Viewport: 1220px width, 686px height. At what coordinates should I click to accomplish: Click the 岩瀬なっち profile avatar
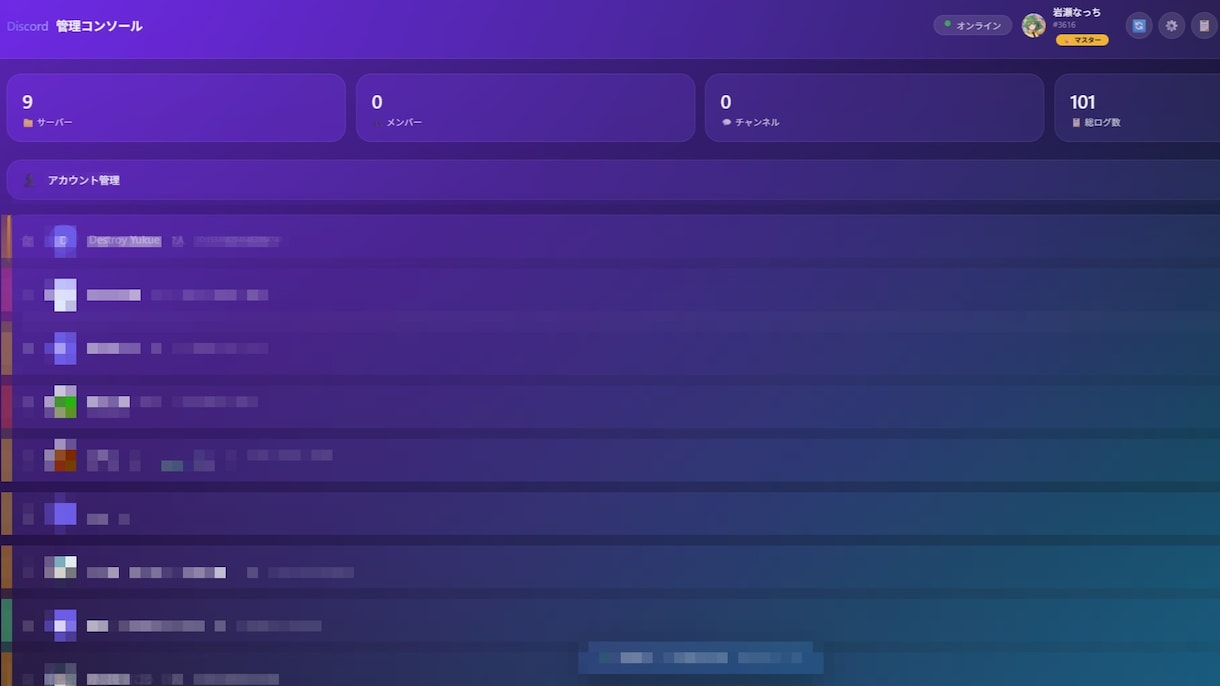click(x=1034, y=26)
